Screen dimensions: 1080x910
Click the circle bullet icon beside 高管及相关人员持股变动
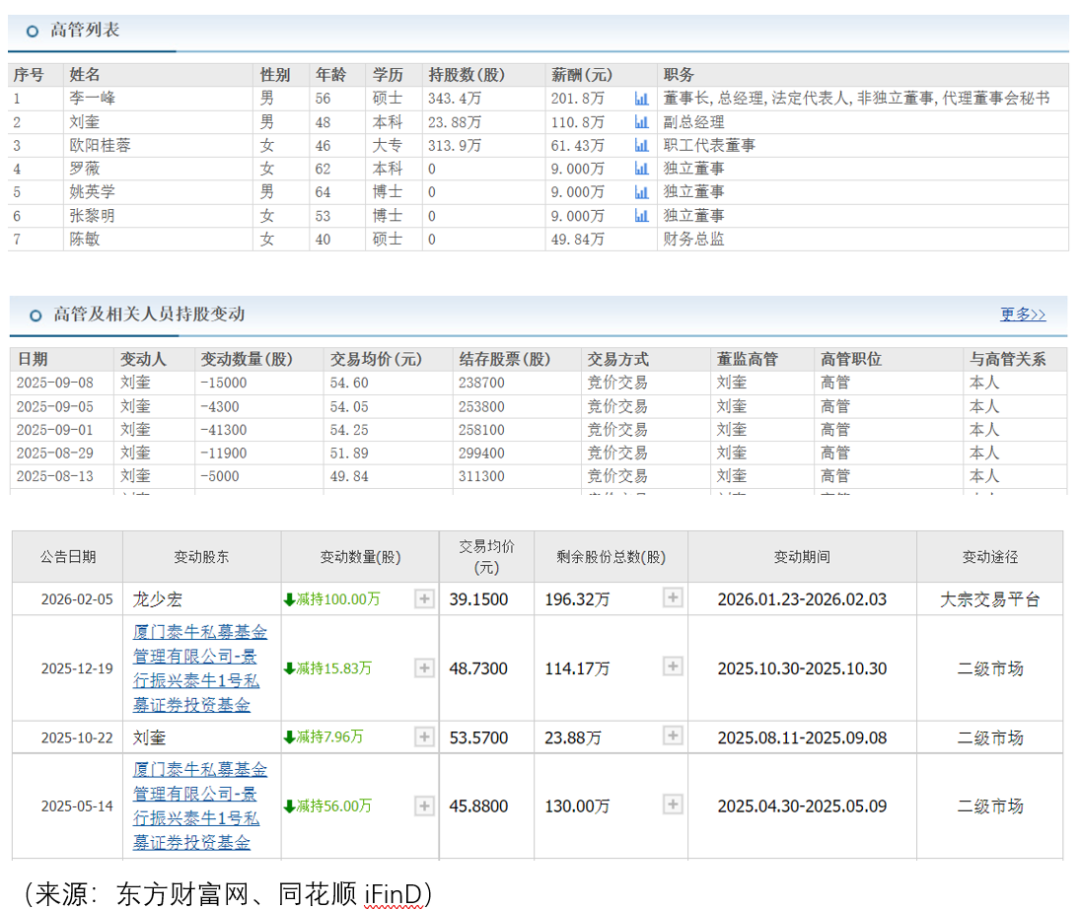pyautogui.click(x=33, y=315)
